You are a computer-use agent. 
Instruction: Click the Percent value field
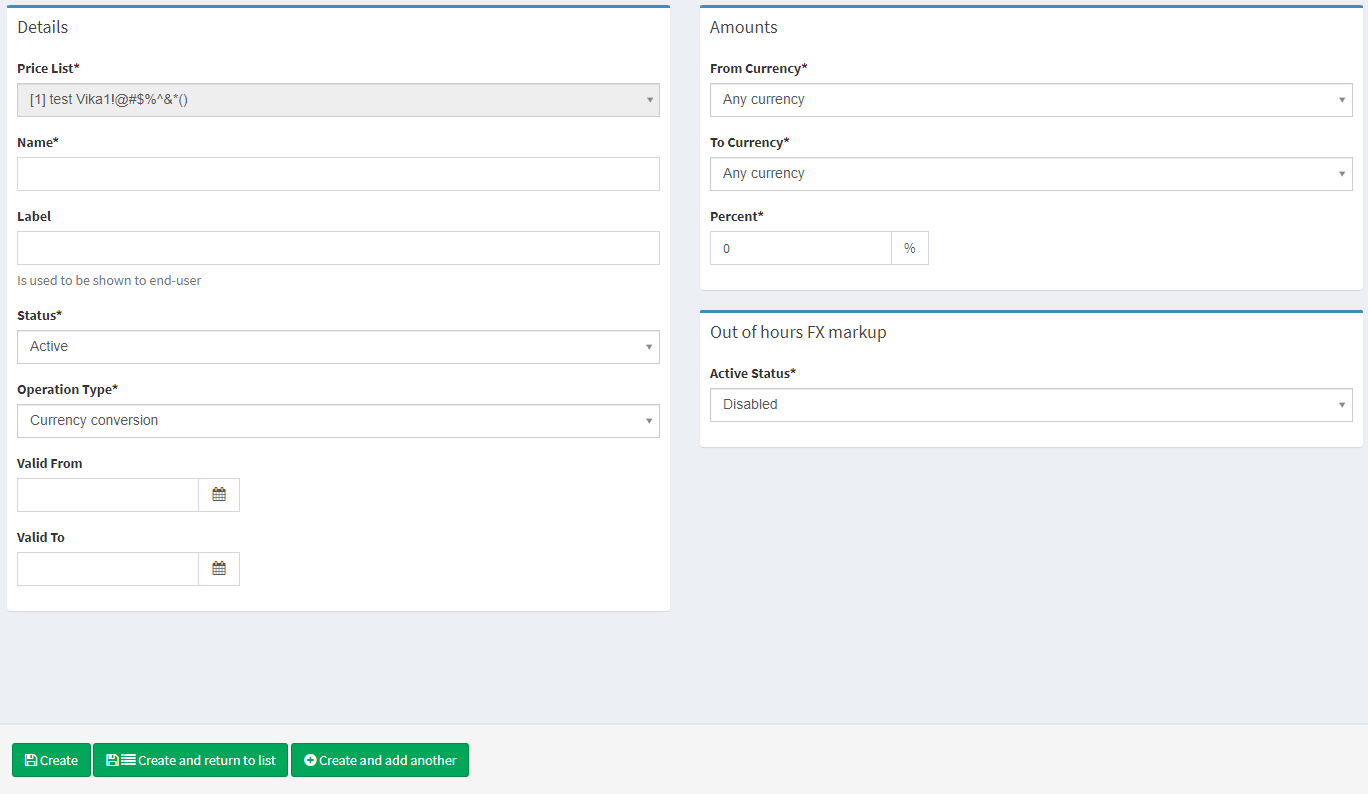800,248
